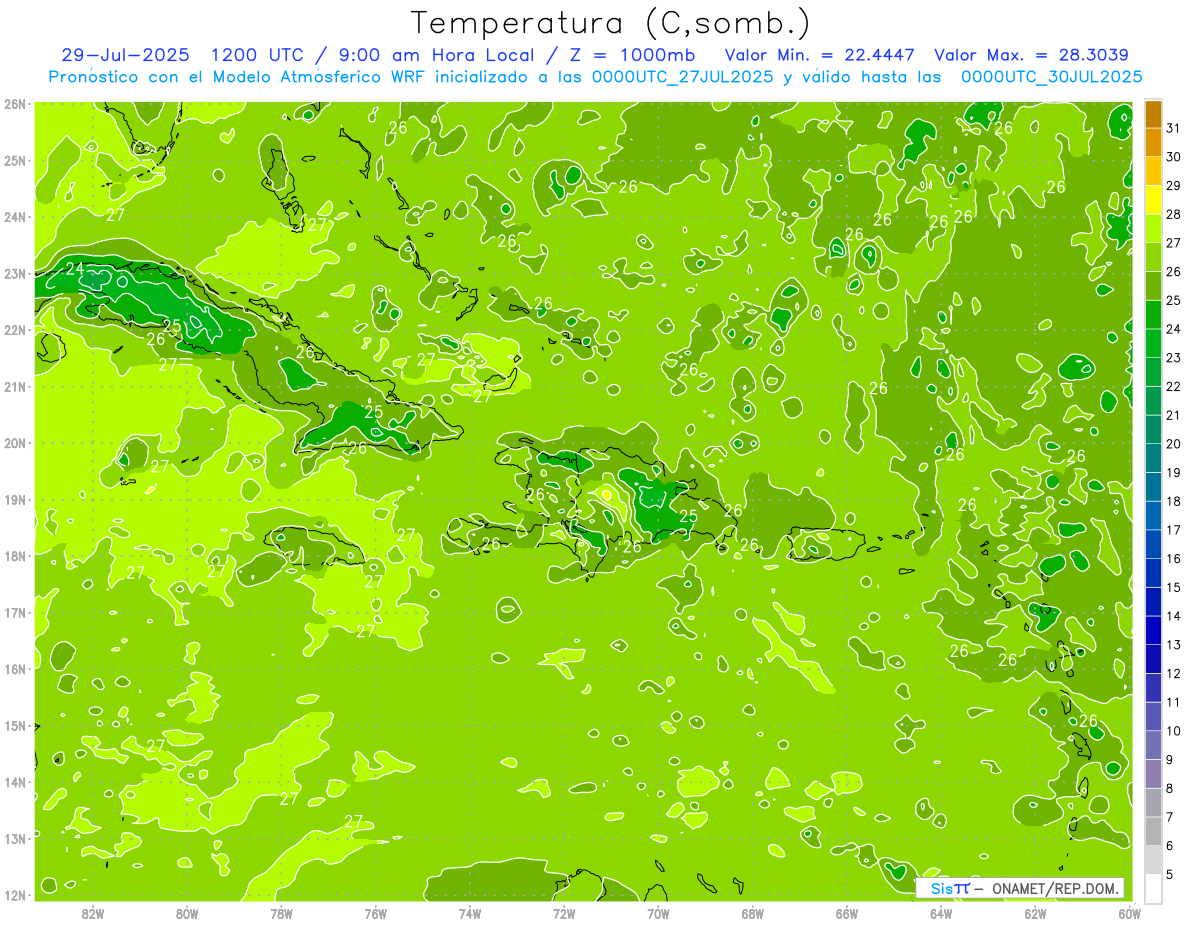Screen dimensions: 1200x927
Task: Click legend swatch between 26 and 27
Action: click(x=1153, y=257)
